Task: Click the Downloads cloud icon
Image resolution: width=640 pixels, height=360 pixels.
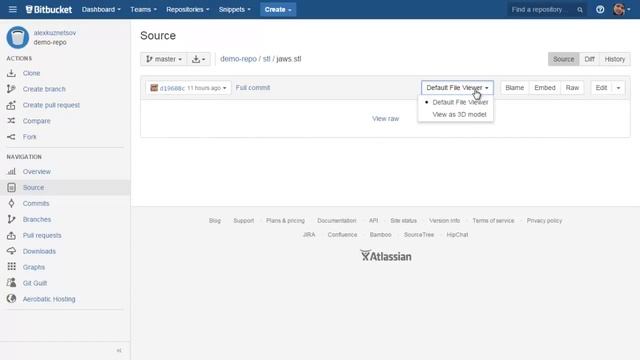Action: (x=11, y=251)
